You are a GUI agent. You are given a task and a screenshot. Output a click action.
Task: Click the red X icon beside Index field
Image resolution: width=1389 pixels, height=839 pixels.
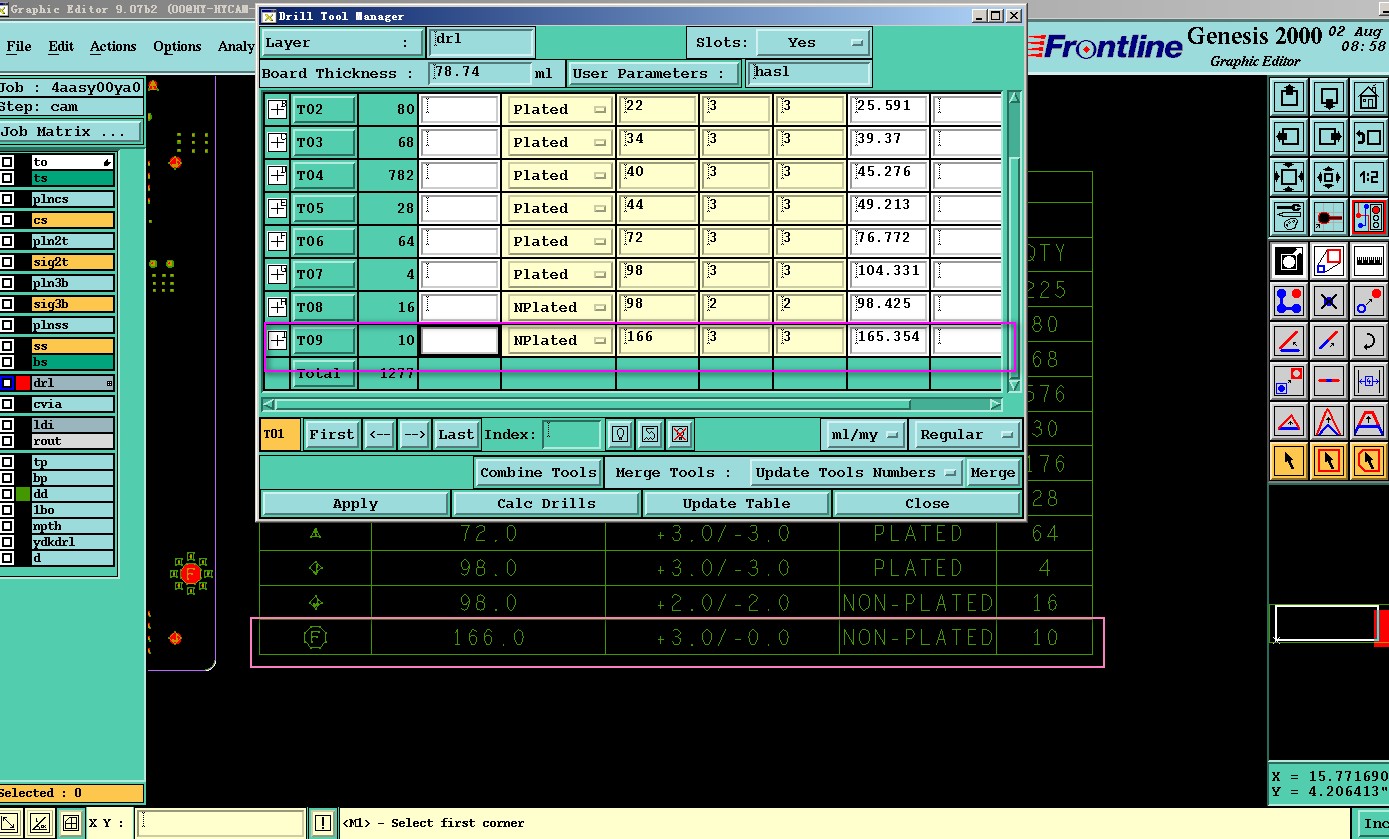click(680, 434)
